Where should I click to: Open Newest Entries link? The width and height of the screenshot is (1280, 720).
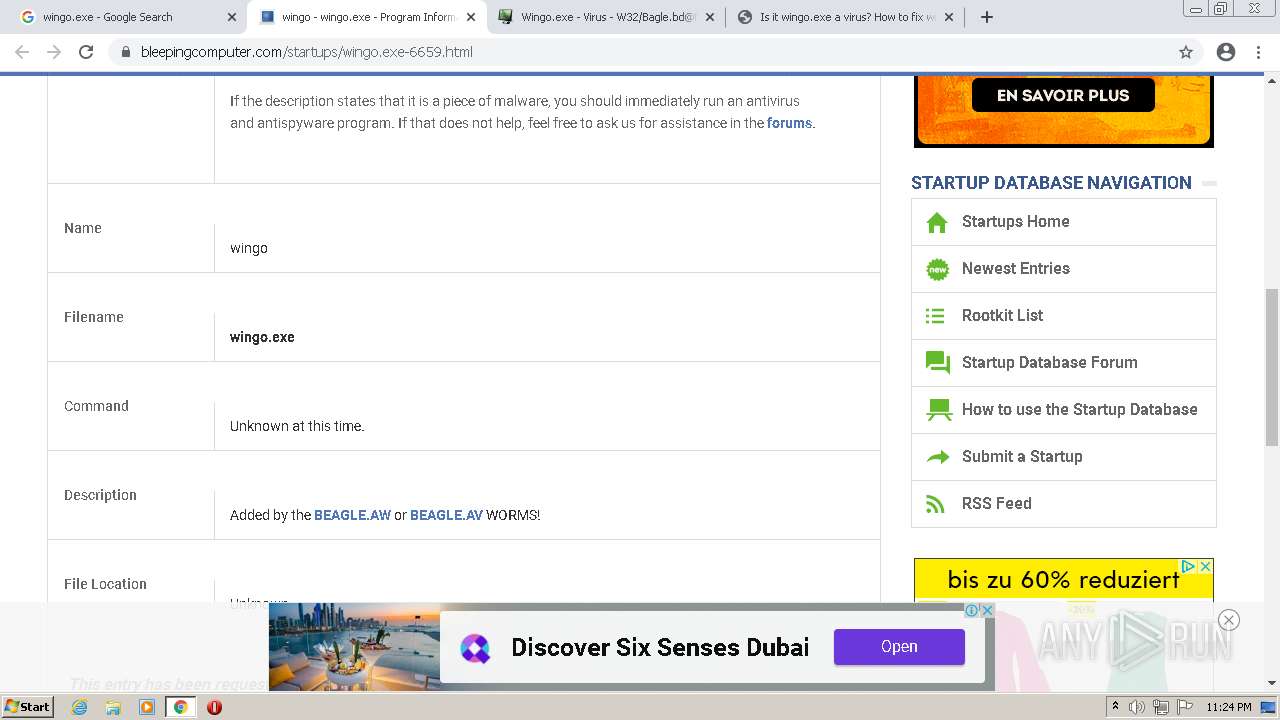point(1015,269)
